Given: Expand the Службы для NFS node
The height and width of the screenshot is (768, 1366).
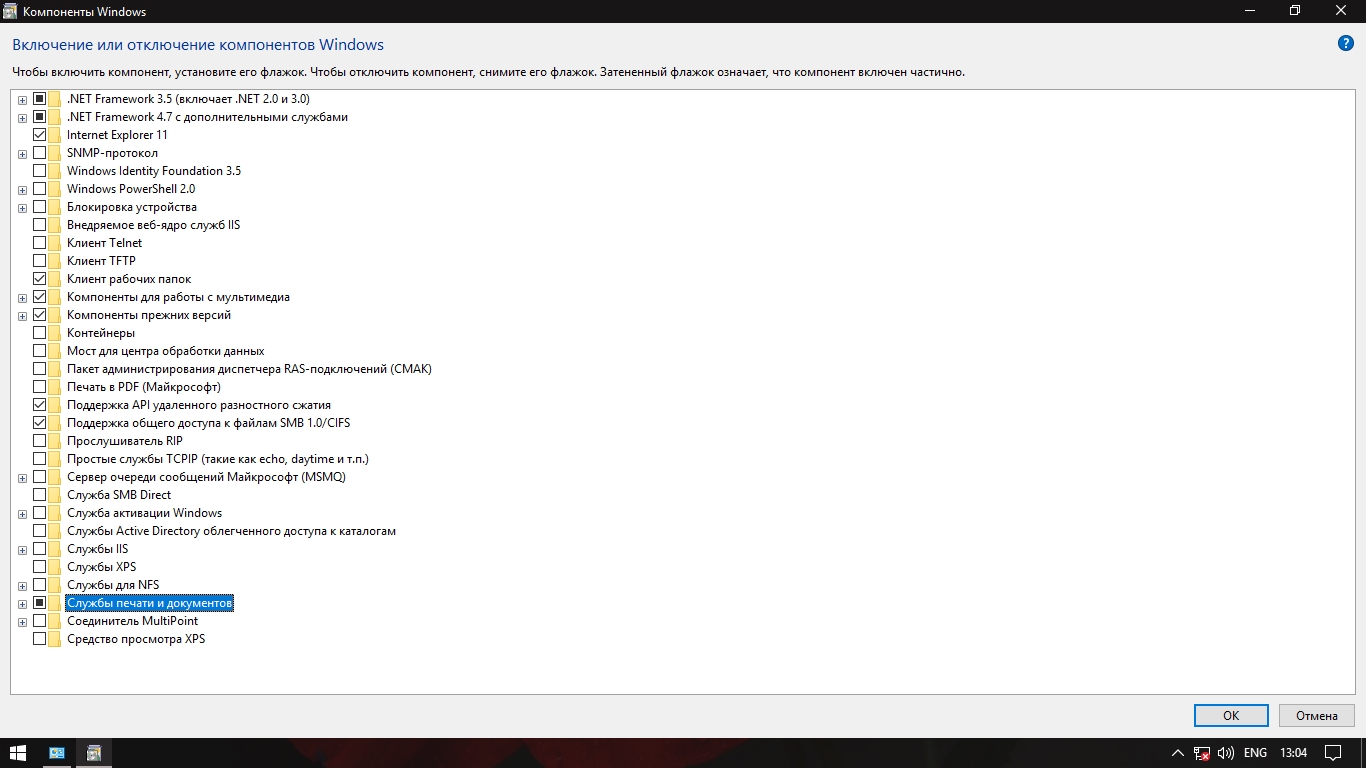Looking at the screenshot, I should coord(22,586).
